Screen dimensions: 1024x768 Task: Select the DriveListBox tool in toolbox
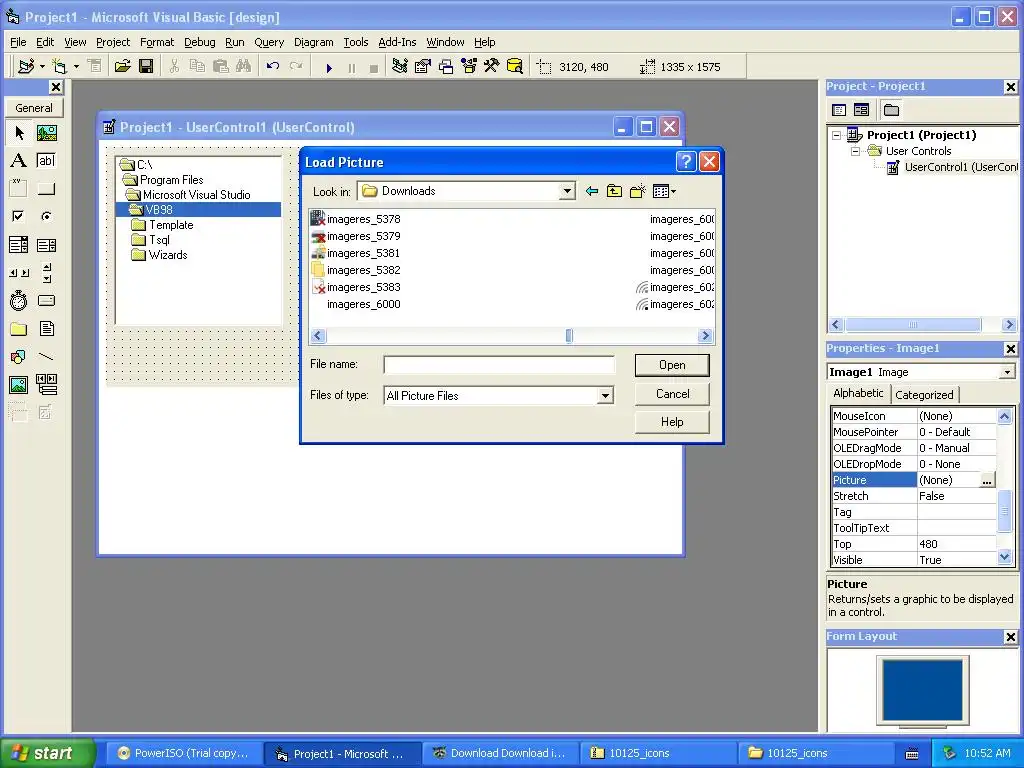pyautogui.click(x=46, y=300)
